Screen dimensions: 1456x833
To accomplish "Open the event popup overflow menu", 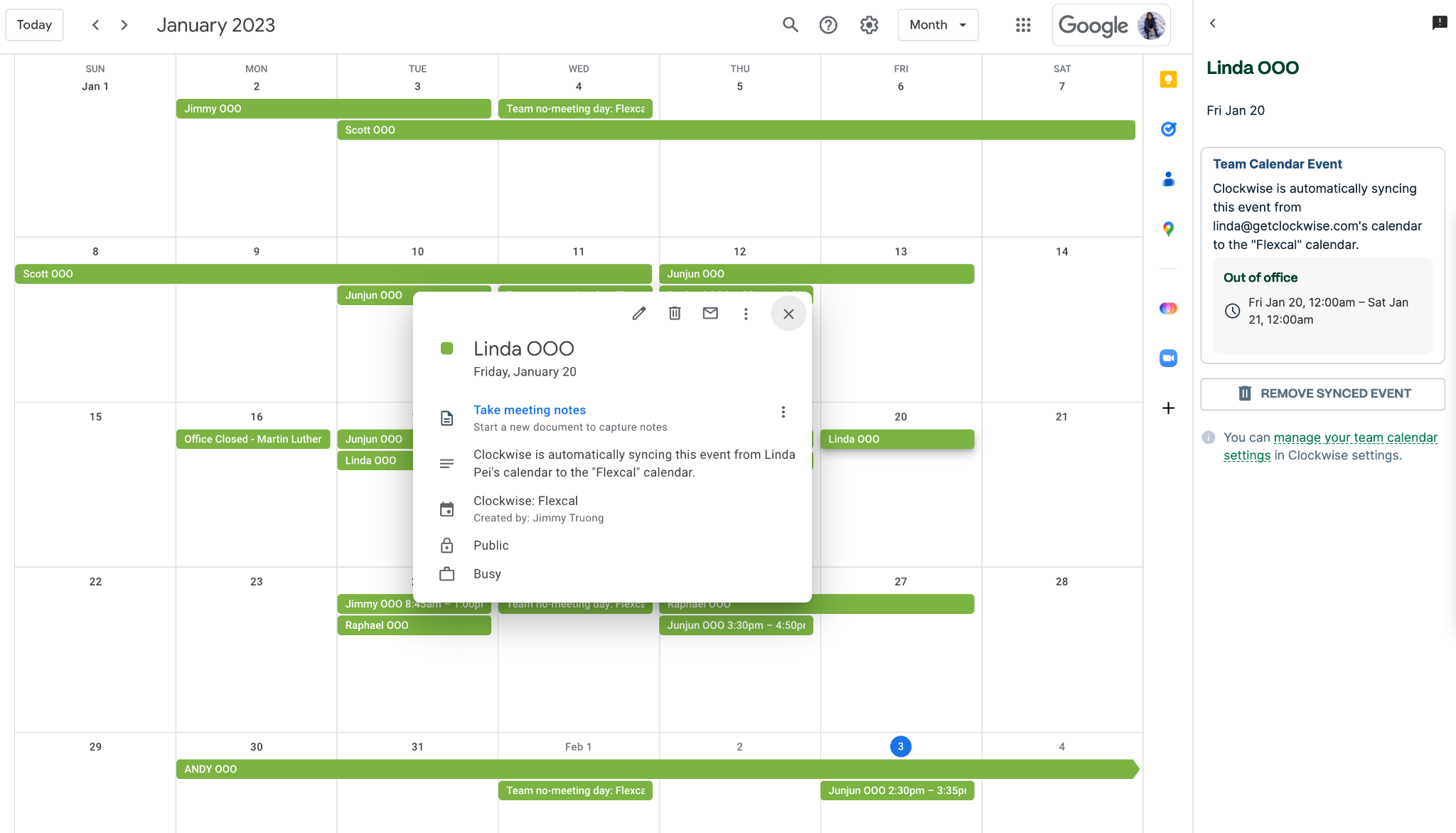I will (x=746, y=313).
